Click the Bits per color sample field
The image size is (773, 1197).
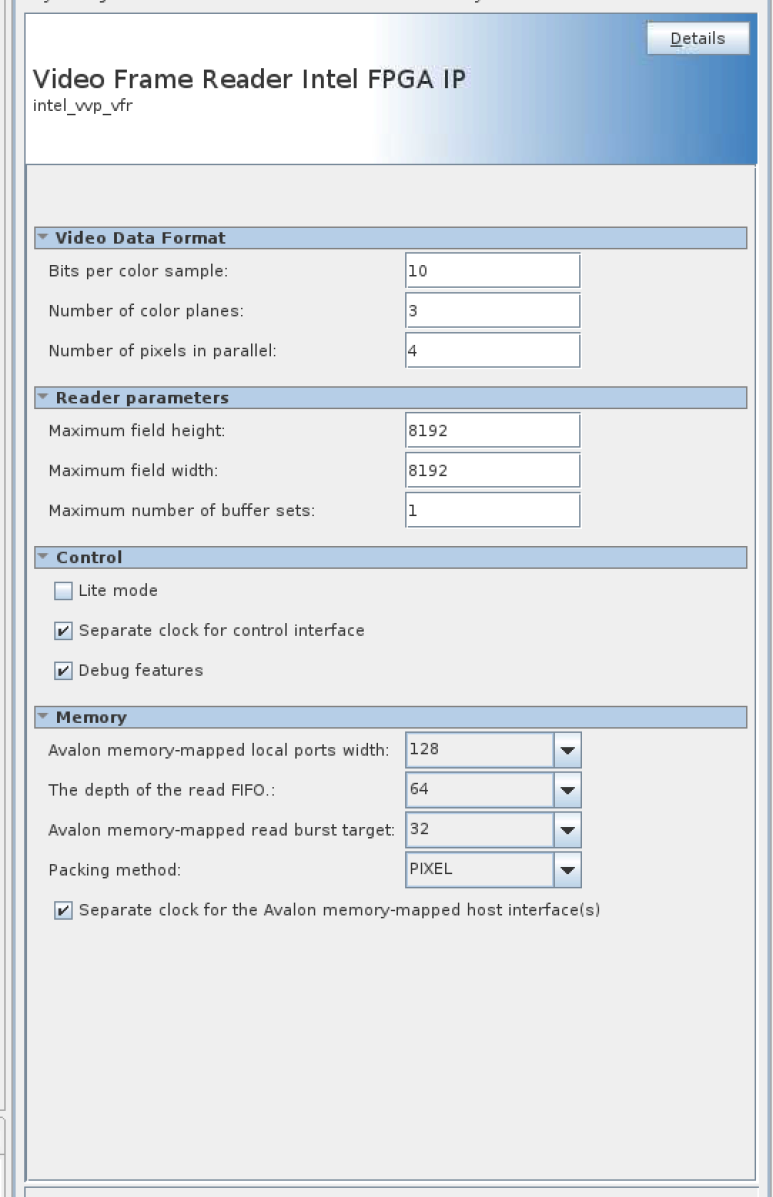point(492,271)
